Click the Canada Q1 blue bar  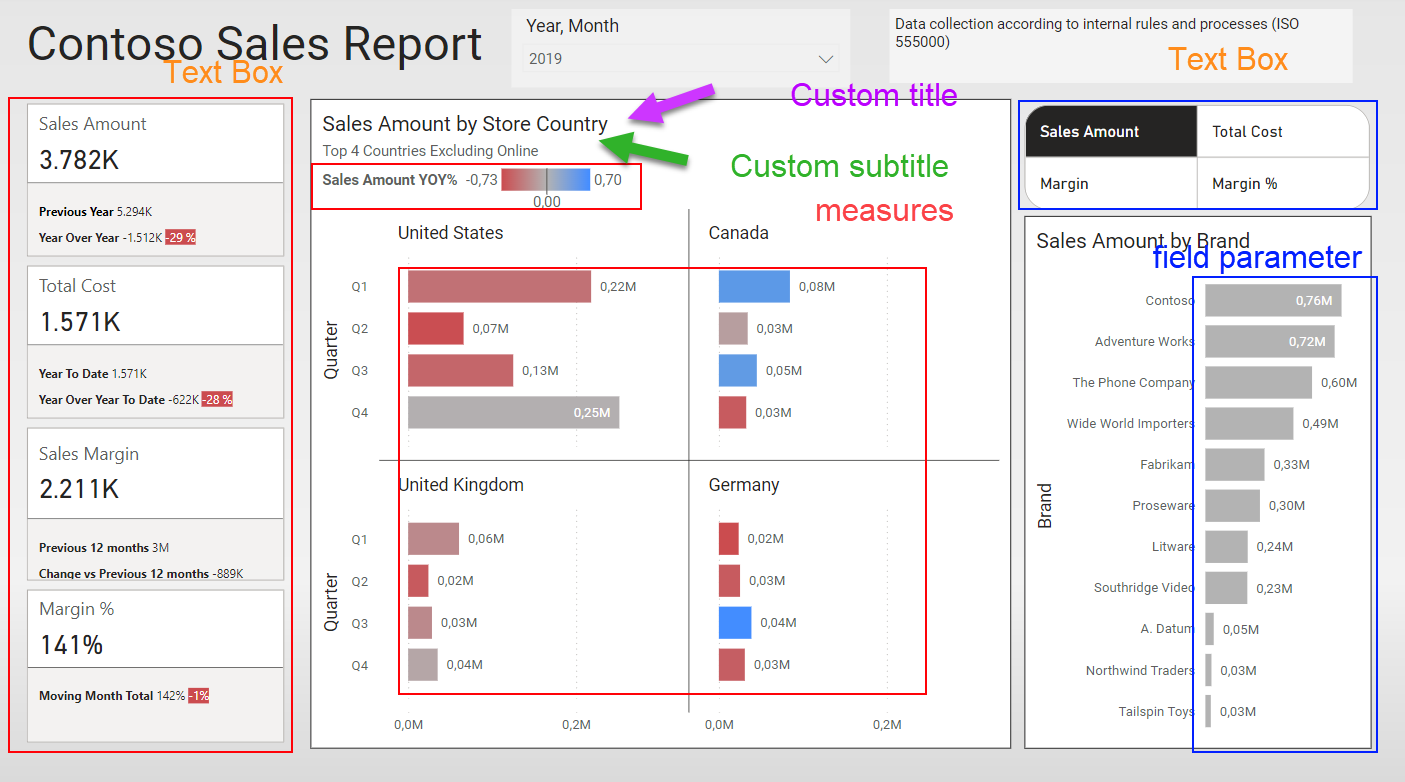754,287
